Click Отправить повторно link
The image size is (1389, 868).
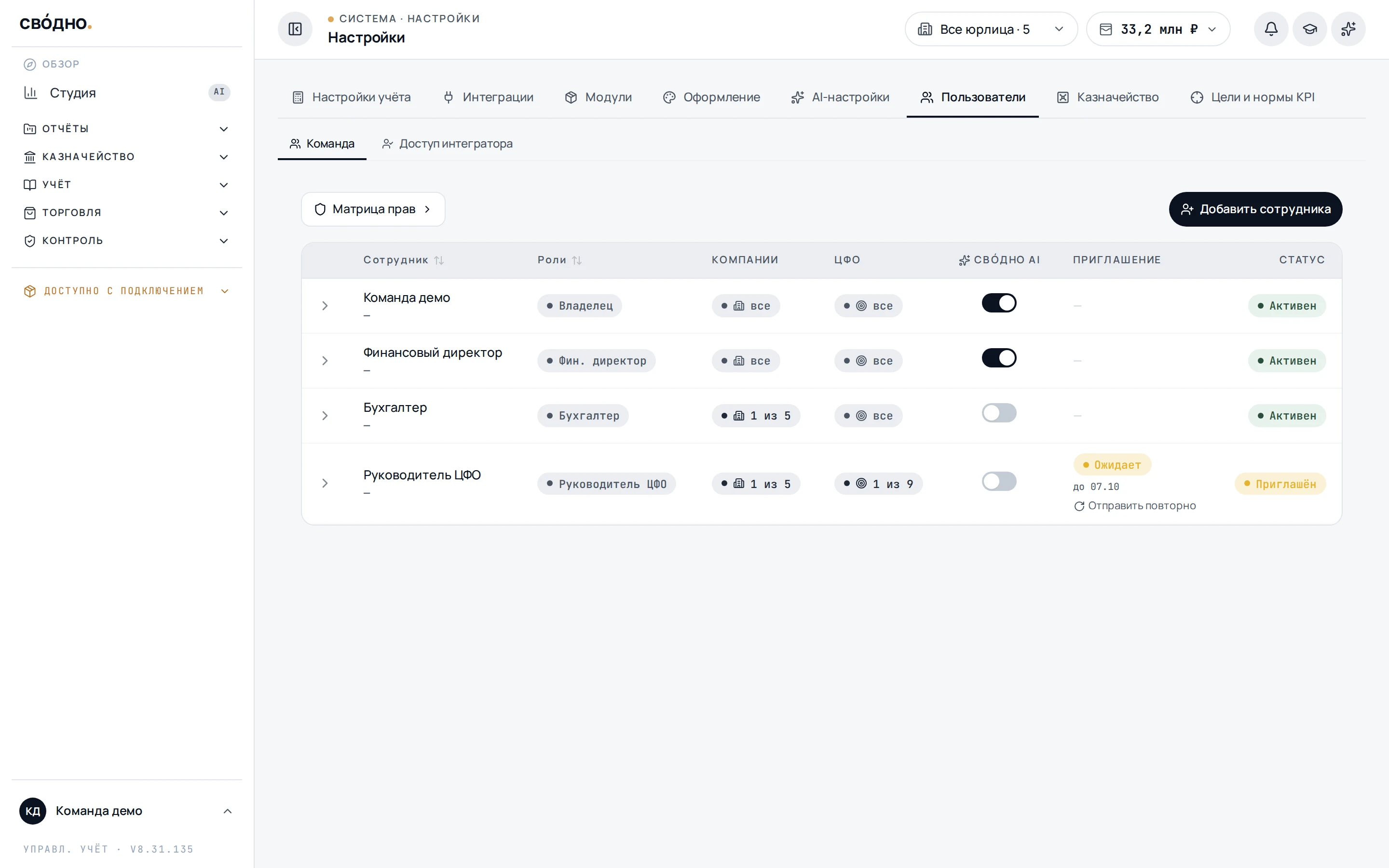point(1135,506)
